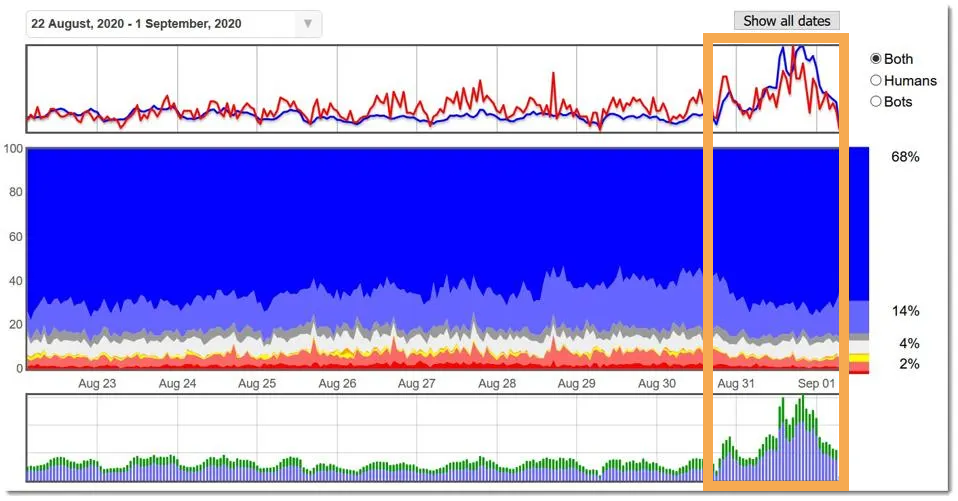
Task: Select the Bots radio option
Action: tap(876, 101)
